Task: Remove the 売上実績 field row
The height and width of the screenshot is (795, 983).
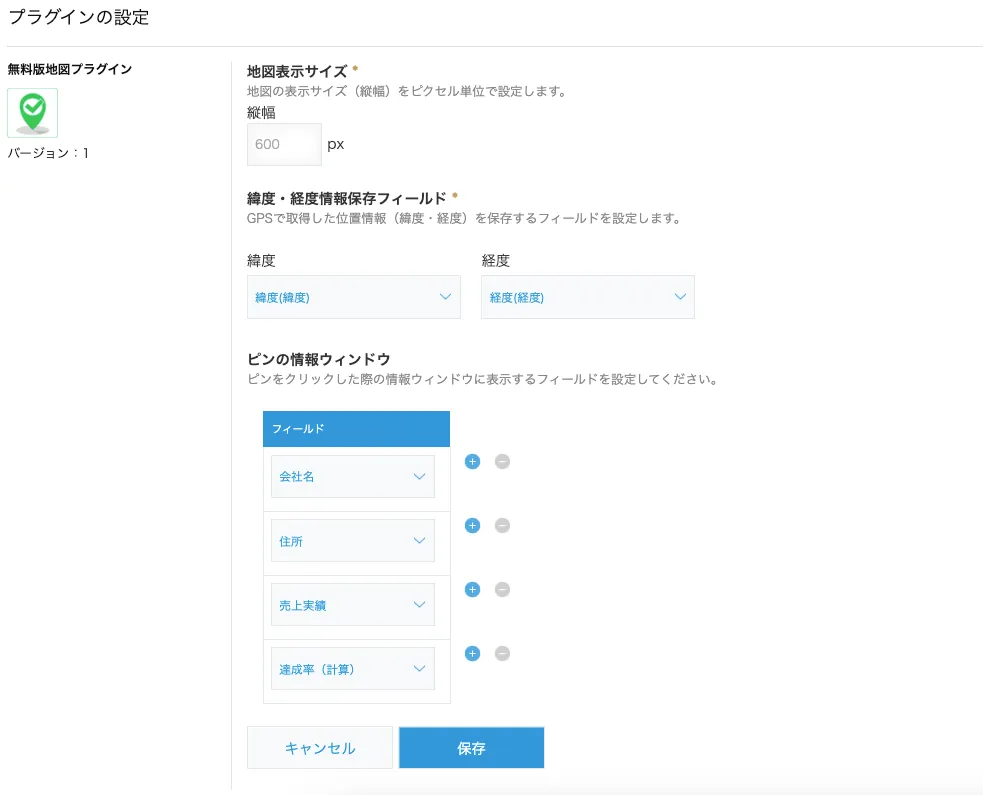Action: (502, 590)
